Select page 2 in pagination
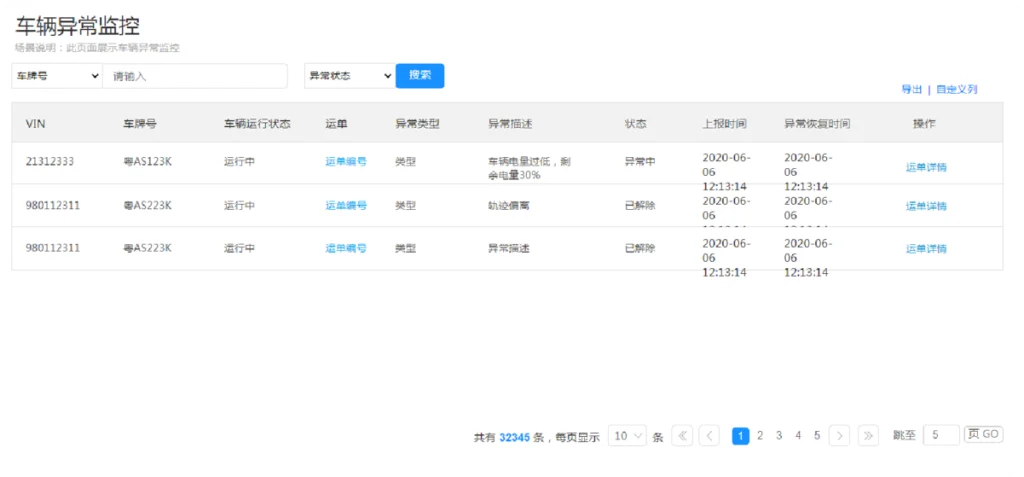The width and height of the screenshot is (1024, 477). tap(760, 436)
